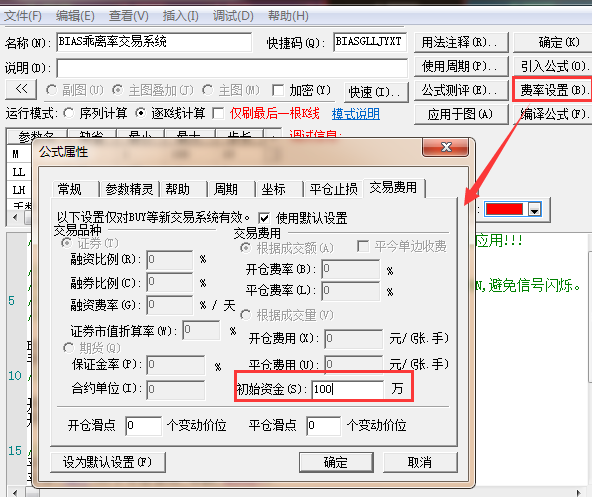Click the 融券比例(C) field
Viewport: 592px width, 497px height.
pyautogui.click(x=170, y=282)
